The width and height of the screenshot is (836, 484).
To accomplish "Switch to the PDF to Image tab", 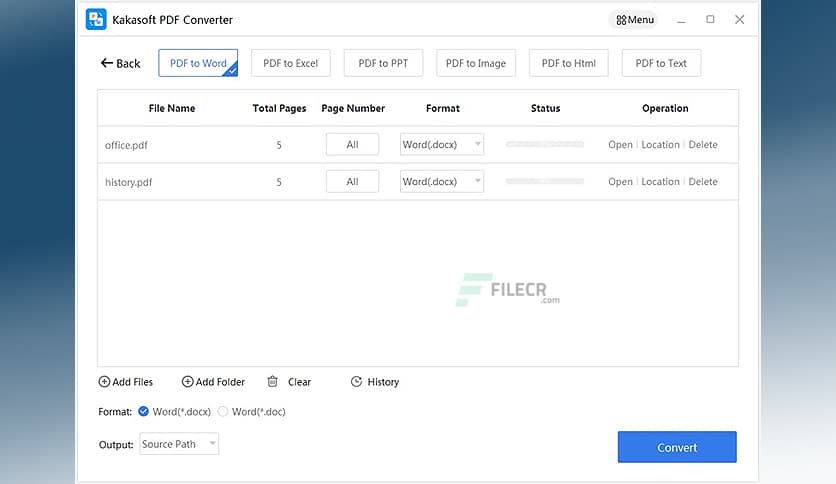I will [476, 63].
